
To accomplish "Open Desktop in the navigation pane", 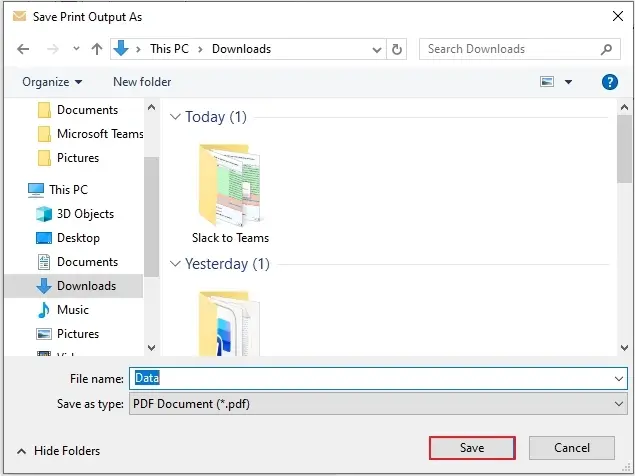I will click(68, 238).
